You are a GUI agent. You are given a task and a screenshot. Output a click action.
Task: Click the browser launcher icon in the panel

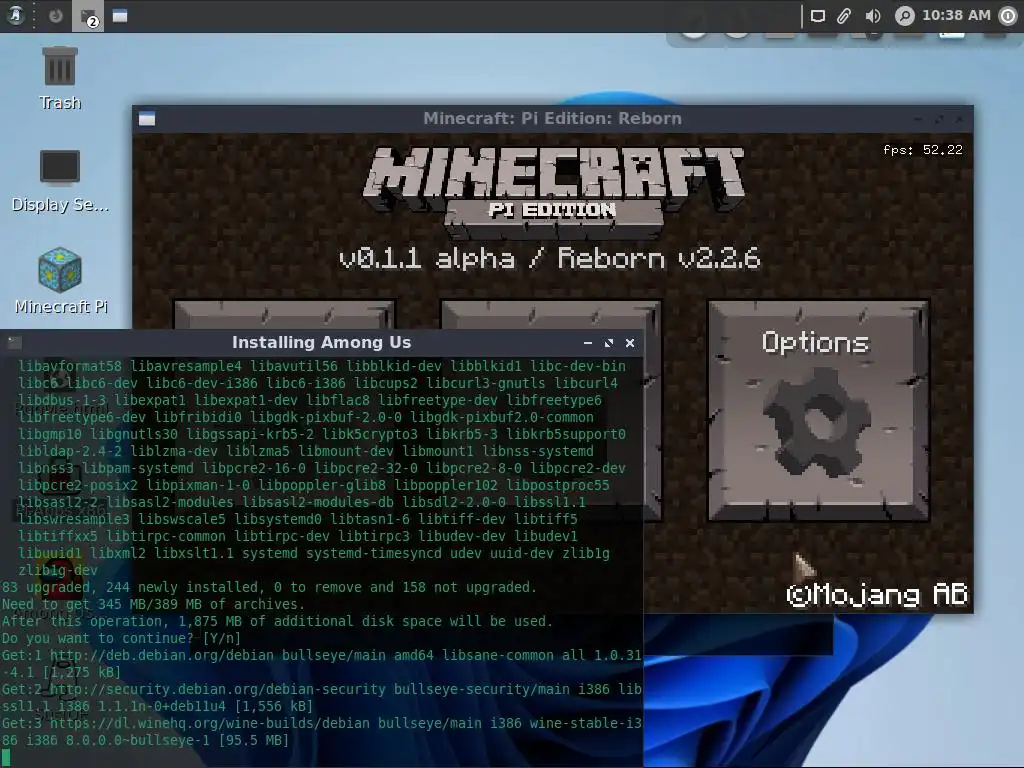point(56,15)
